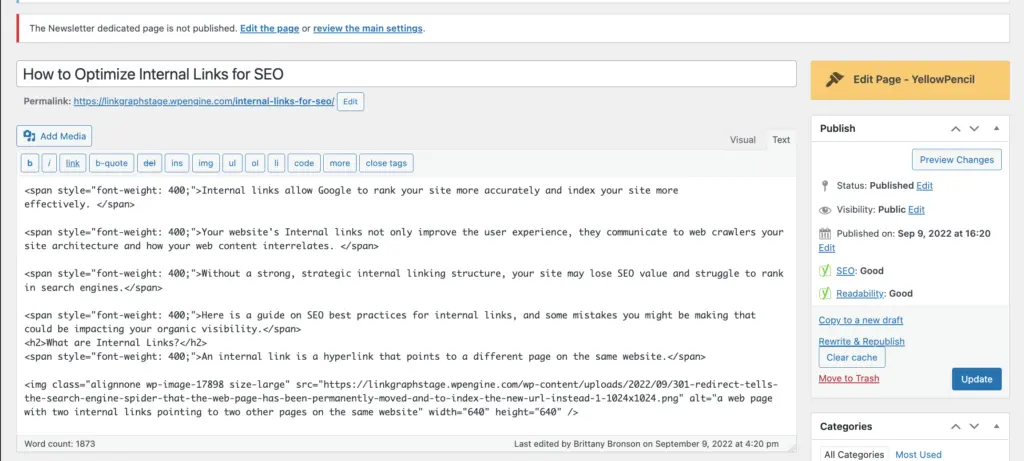Insert a del tag
Image resolution: width=1024 pixels, height=461 pixels.
coord(149,163)
